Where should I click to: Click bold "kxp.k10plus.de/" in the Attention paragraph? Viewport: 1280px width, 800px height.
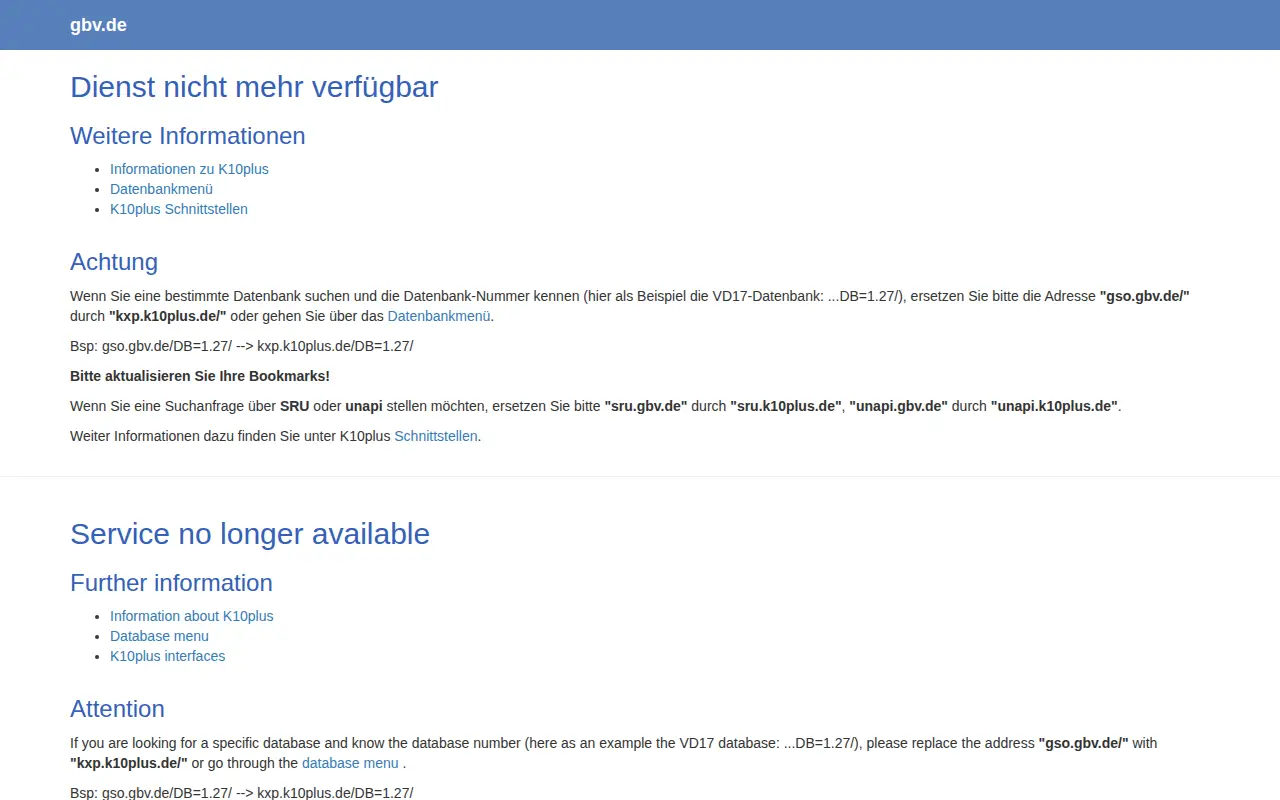[129, 763]
